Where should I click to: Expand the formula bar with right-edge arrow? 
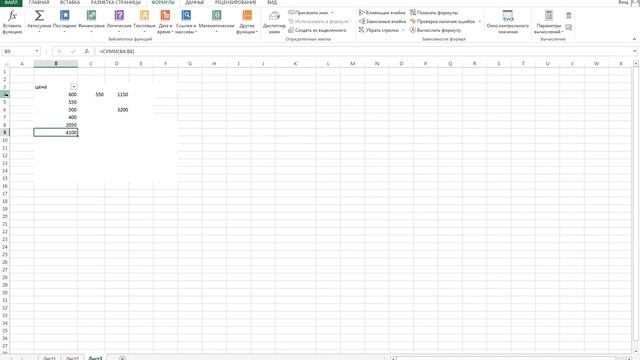(635, 51)
